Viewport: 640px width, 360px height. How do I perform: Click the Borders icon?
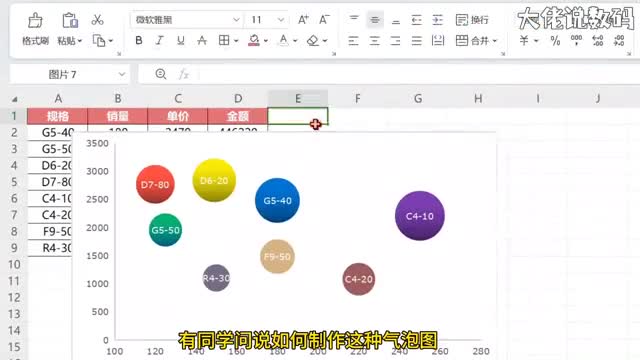pyautogui.click(x=224, y=40)
